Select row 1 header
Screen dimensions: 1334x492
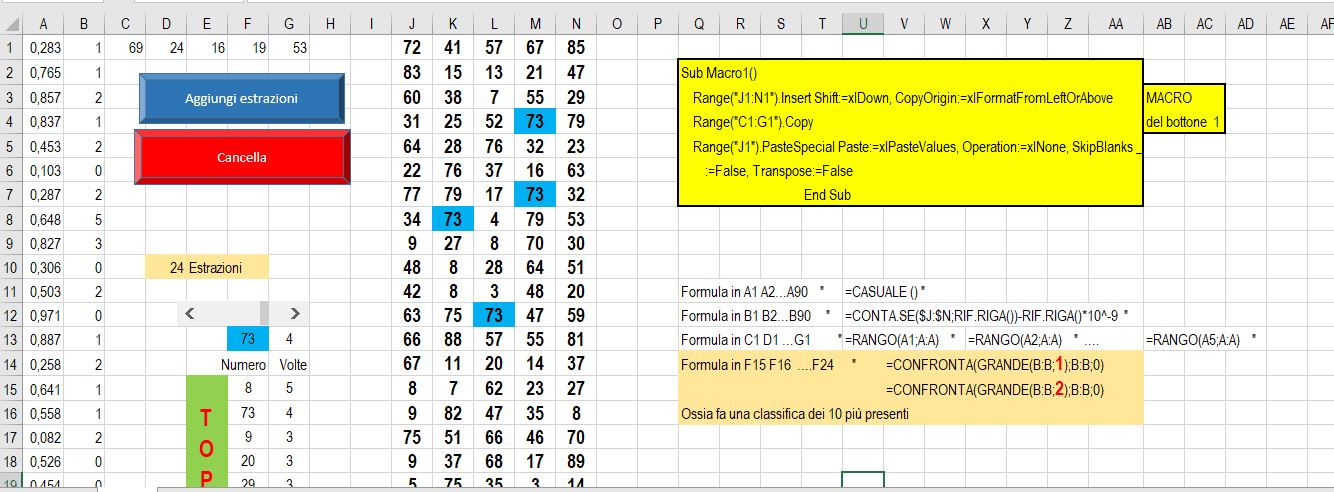tap(11, 47)
